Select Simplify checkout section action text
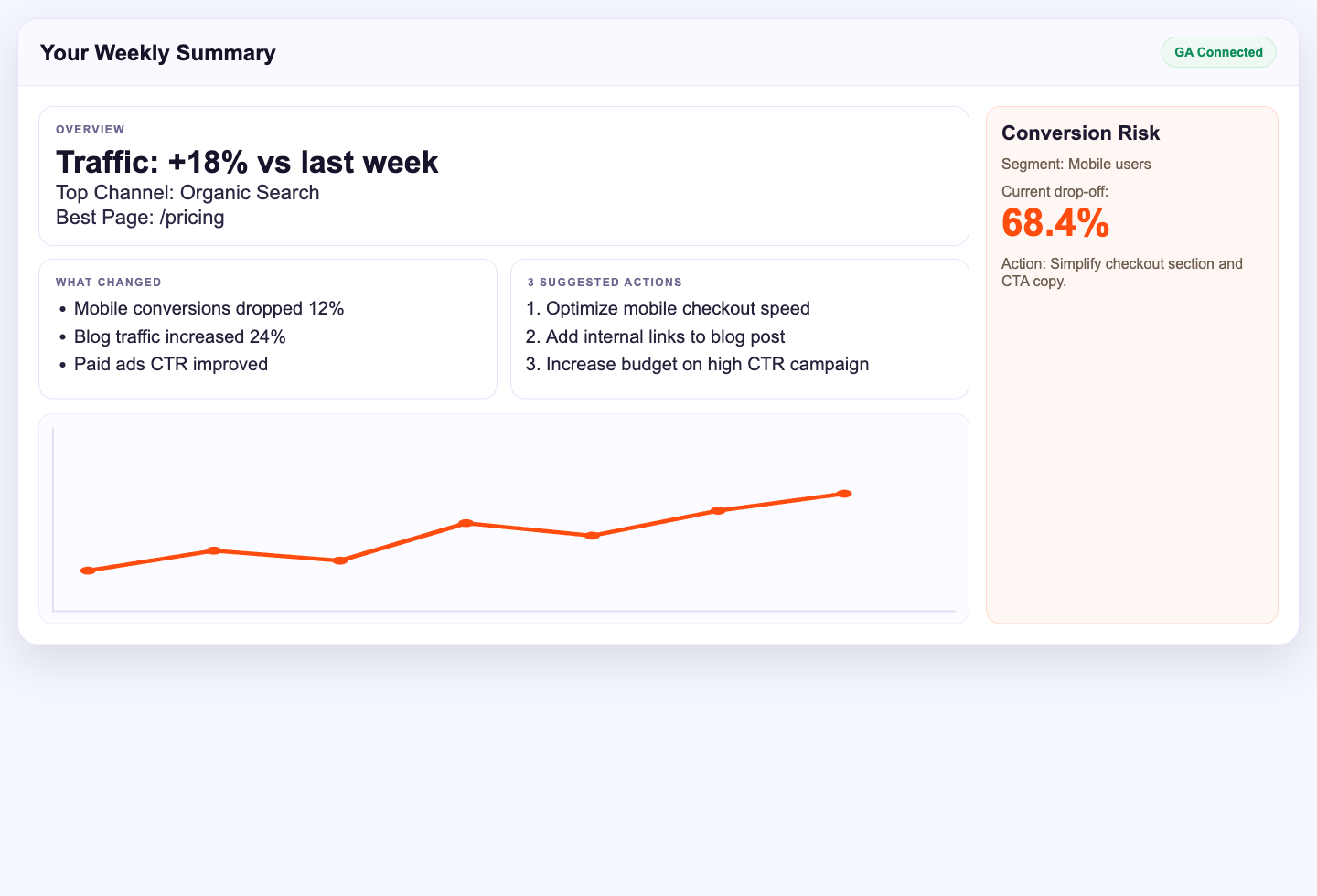 tap(1122, 272)
